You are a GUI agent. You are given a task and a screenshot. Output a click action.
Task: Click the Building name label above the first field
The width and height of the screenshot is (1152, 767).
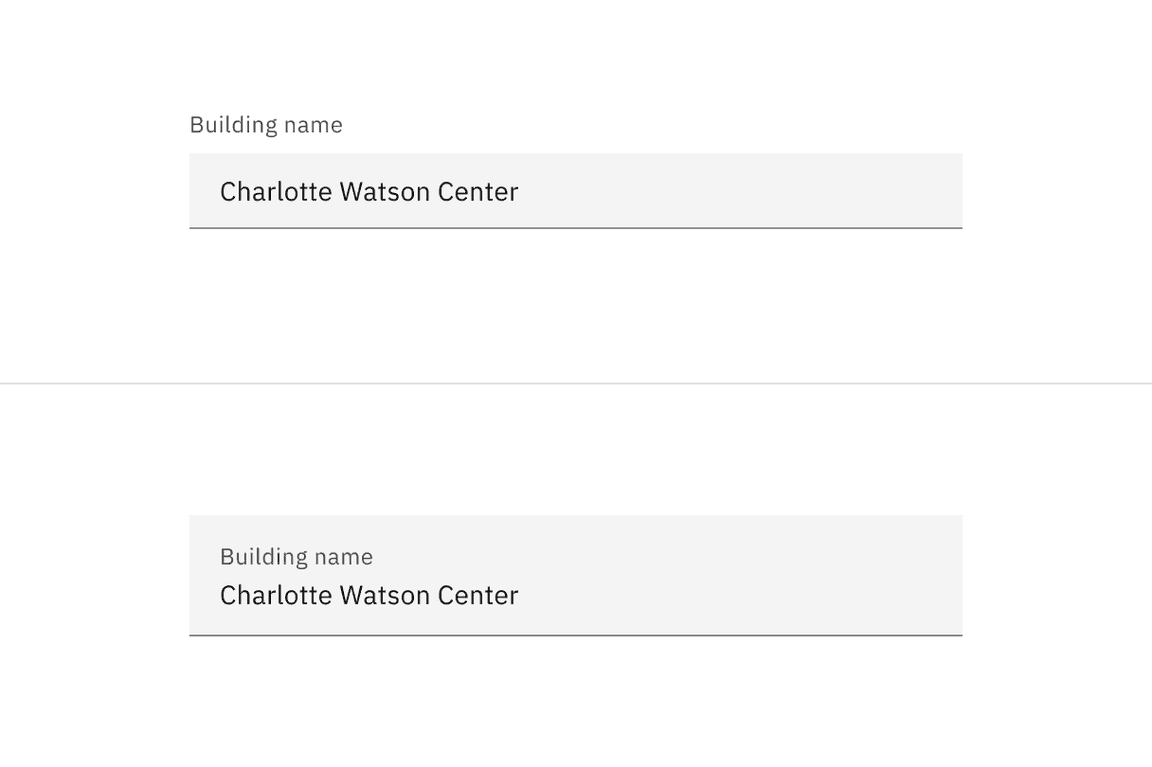click(266, 125)
